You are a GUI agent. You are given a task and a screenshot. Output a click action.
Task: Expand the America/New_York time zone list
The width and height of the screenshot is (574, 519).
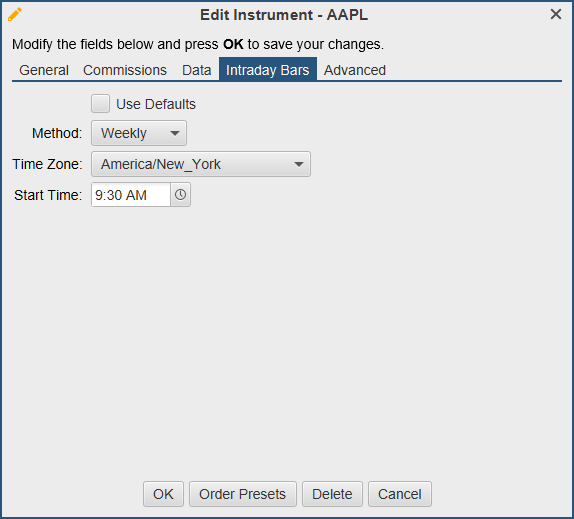(x=201, y=164)
